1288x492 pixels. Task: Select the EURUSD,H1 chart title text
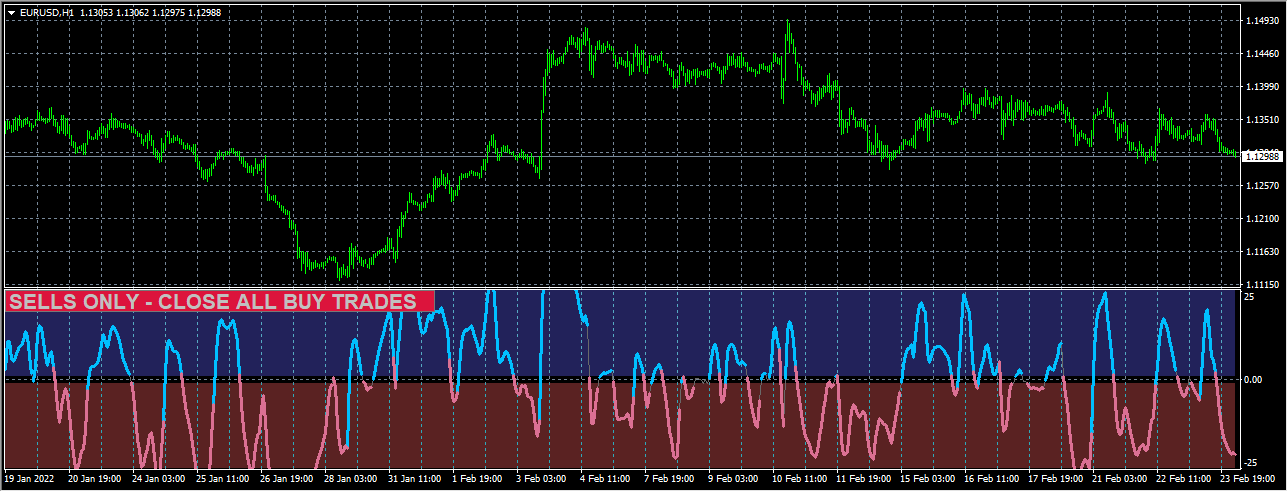(46, 12)
